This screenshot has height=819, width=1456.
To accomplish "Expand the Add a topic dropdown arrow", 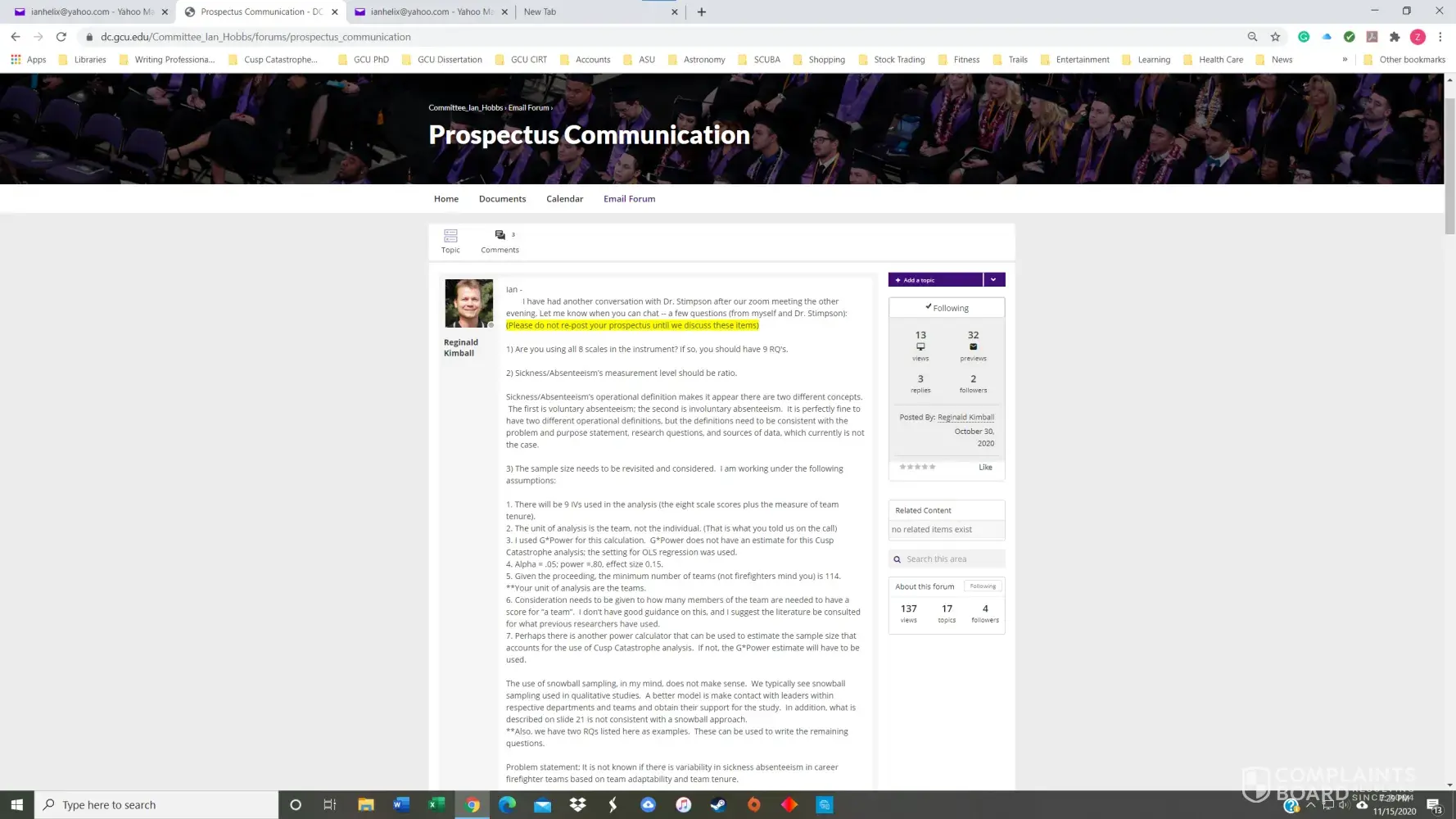I will [x=993, y=280].
